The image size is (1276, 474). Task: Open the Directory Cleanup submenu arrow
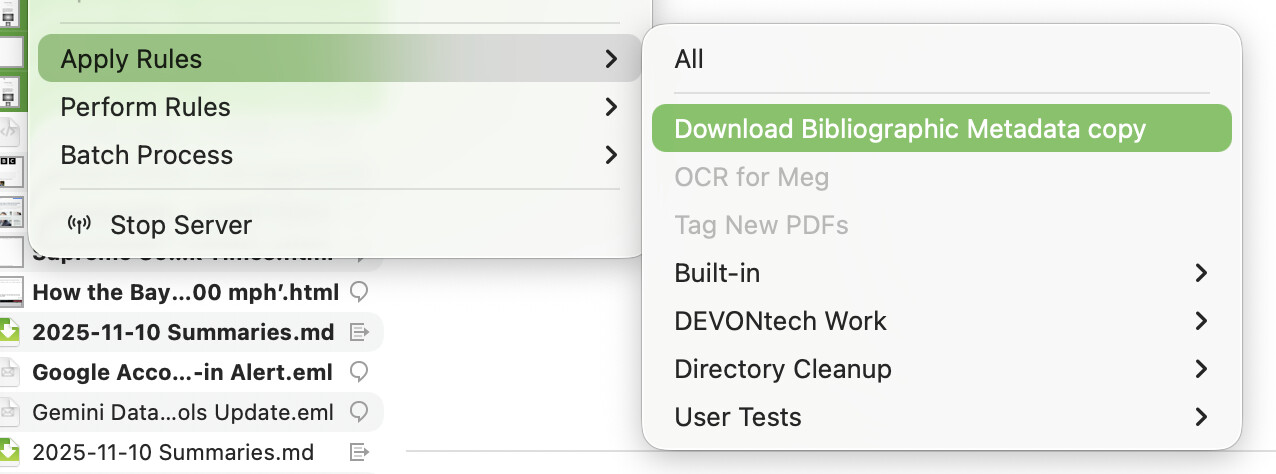point(1201,369)
